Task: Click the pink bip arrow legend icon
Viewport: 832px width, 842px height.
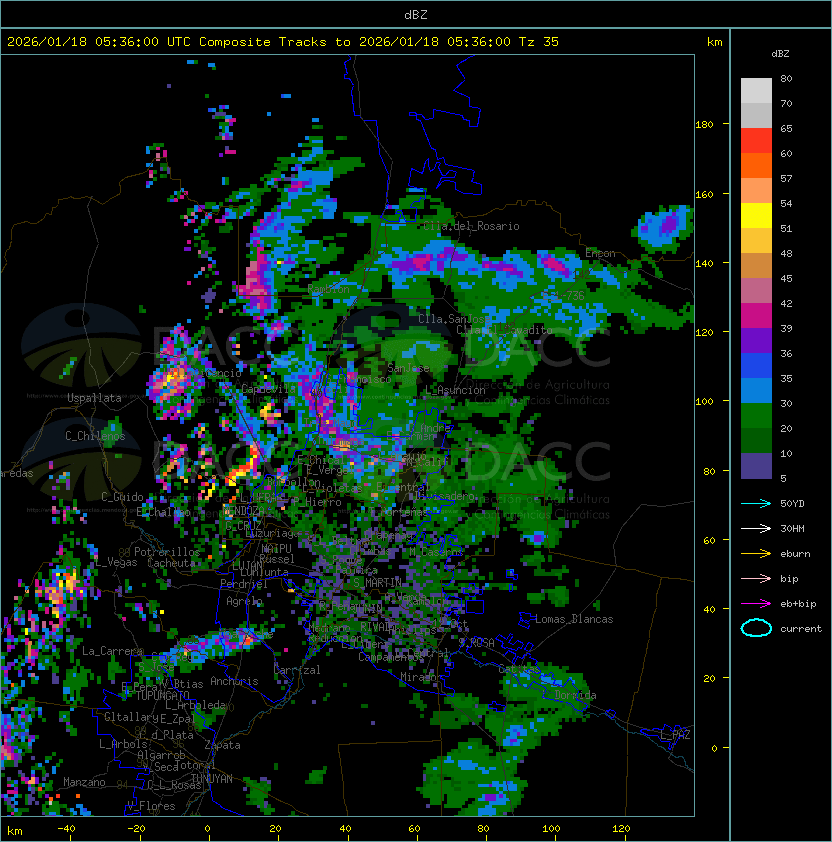Action: 756,578
